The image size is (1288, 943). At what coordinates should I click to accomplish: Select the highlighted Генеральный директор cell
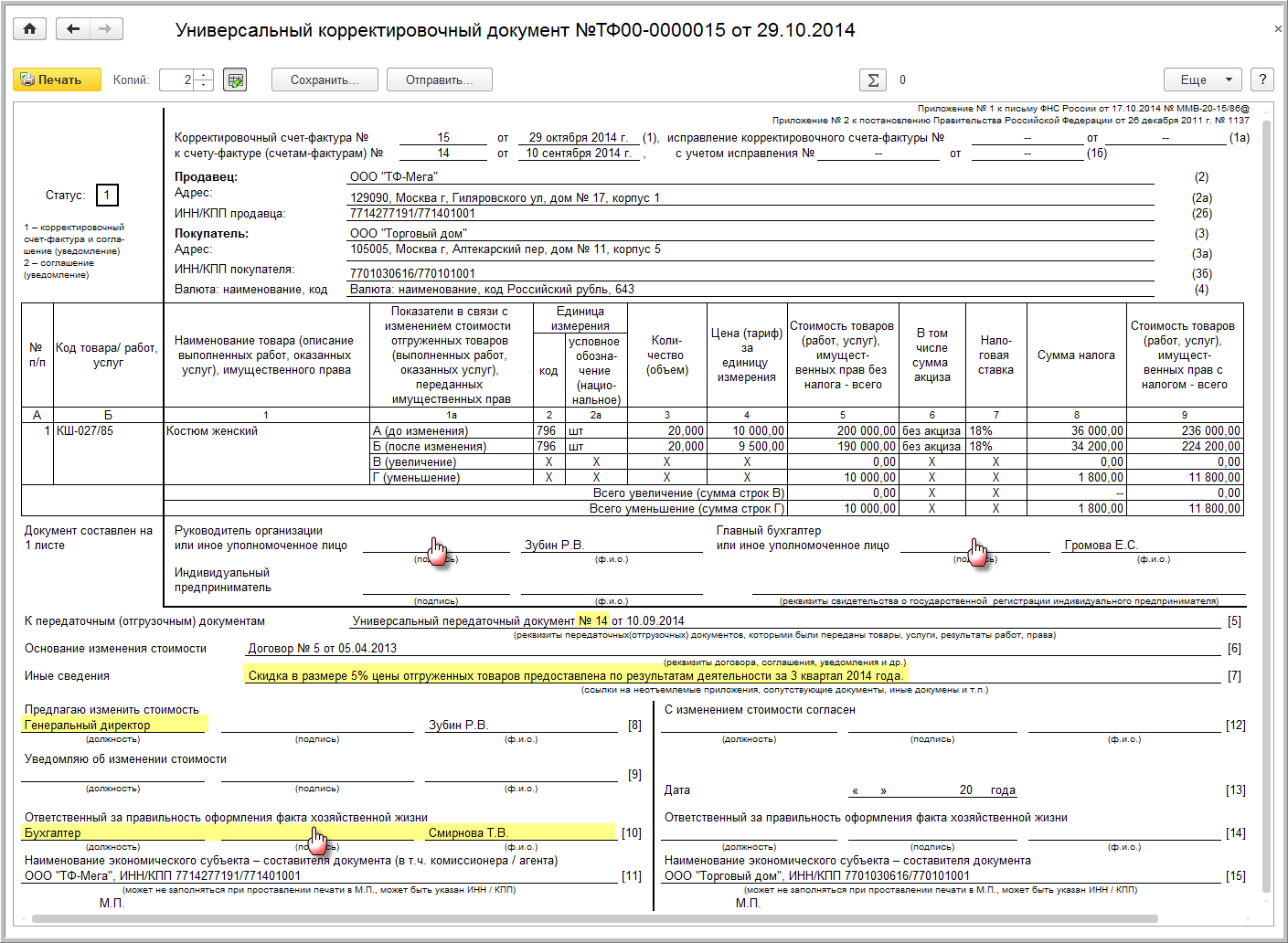113,725
